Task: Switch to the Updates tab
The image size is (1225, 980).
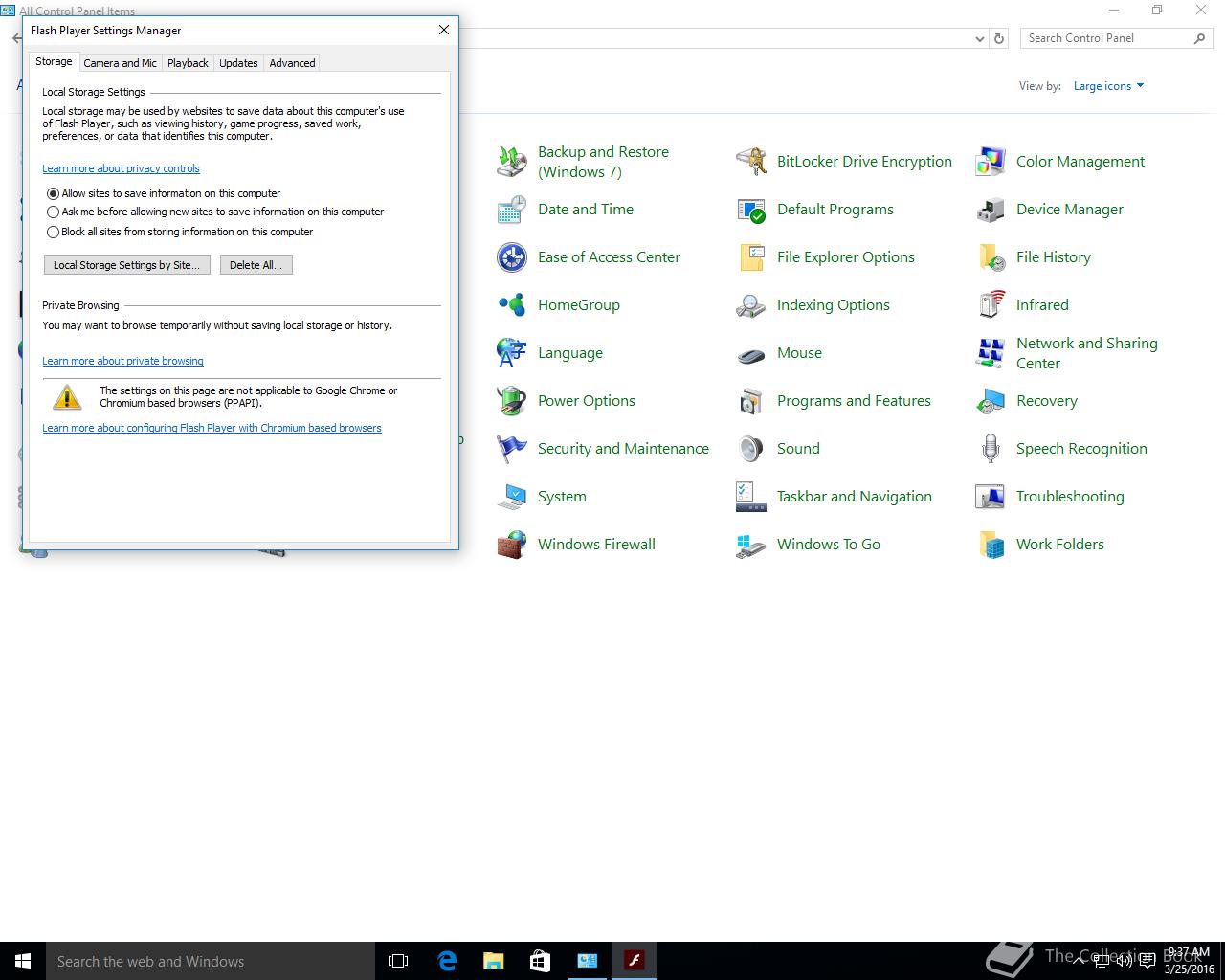Action: tap(238, 63)
